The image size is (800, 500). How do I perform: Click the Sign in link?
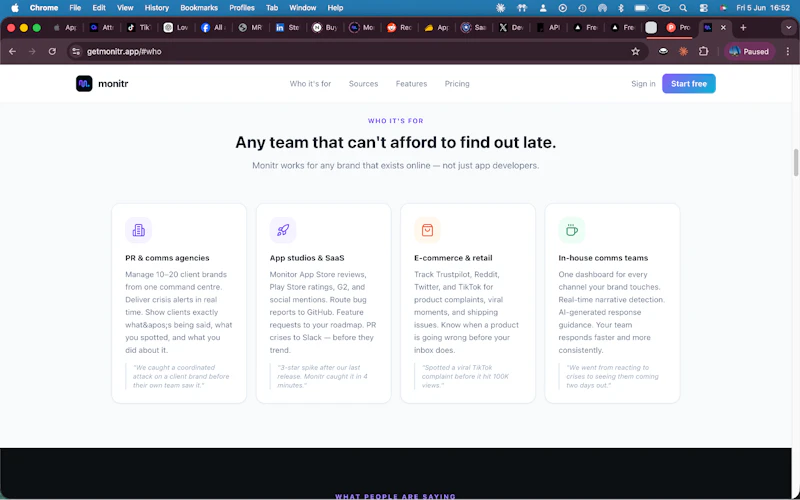pos(643,84)
